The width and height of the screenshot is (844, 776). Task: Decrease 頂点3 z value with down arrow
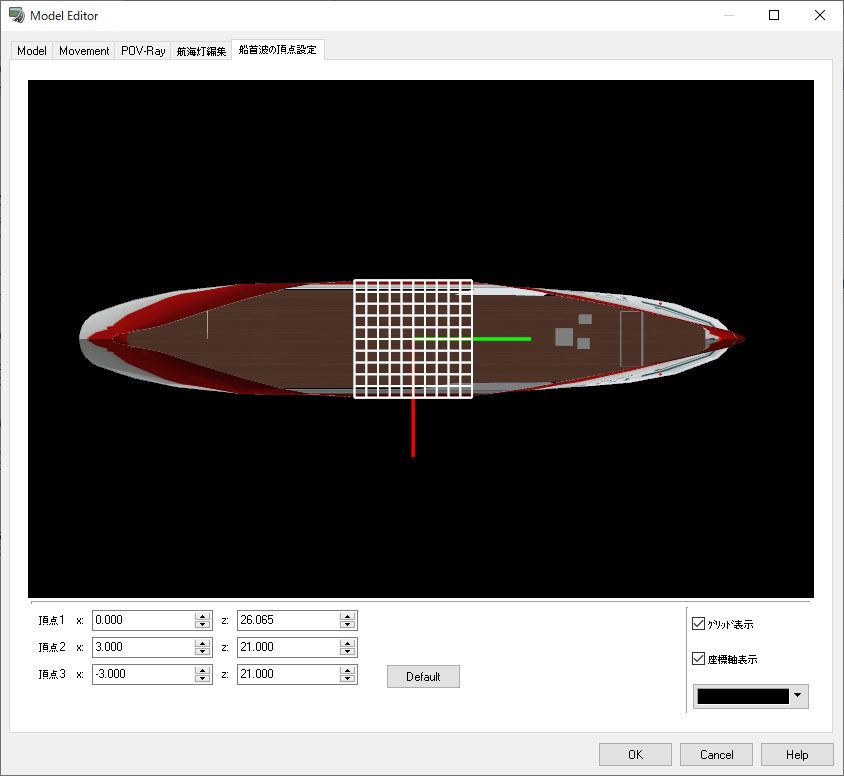point(347,679)
